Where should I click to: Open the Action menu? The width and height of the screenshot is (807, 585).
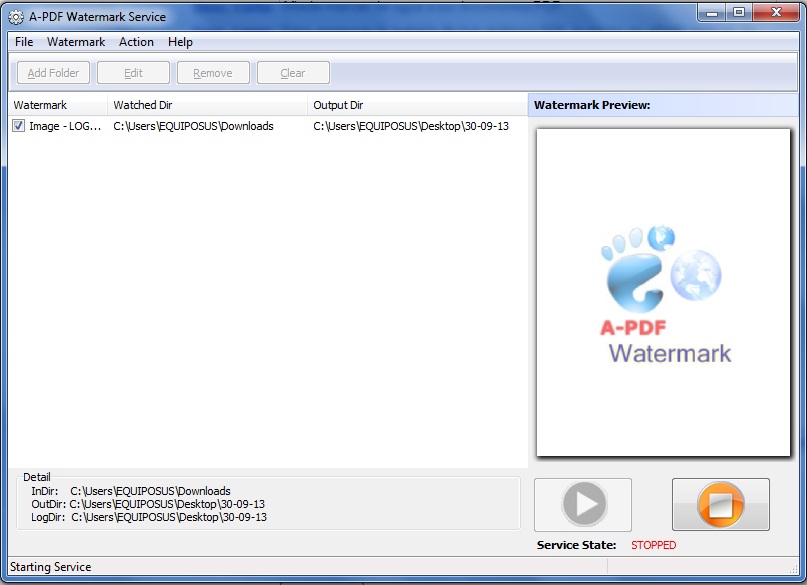point(136,42)
